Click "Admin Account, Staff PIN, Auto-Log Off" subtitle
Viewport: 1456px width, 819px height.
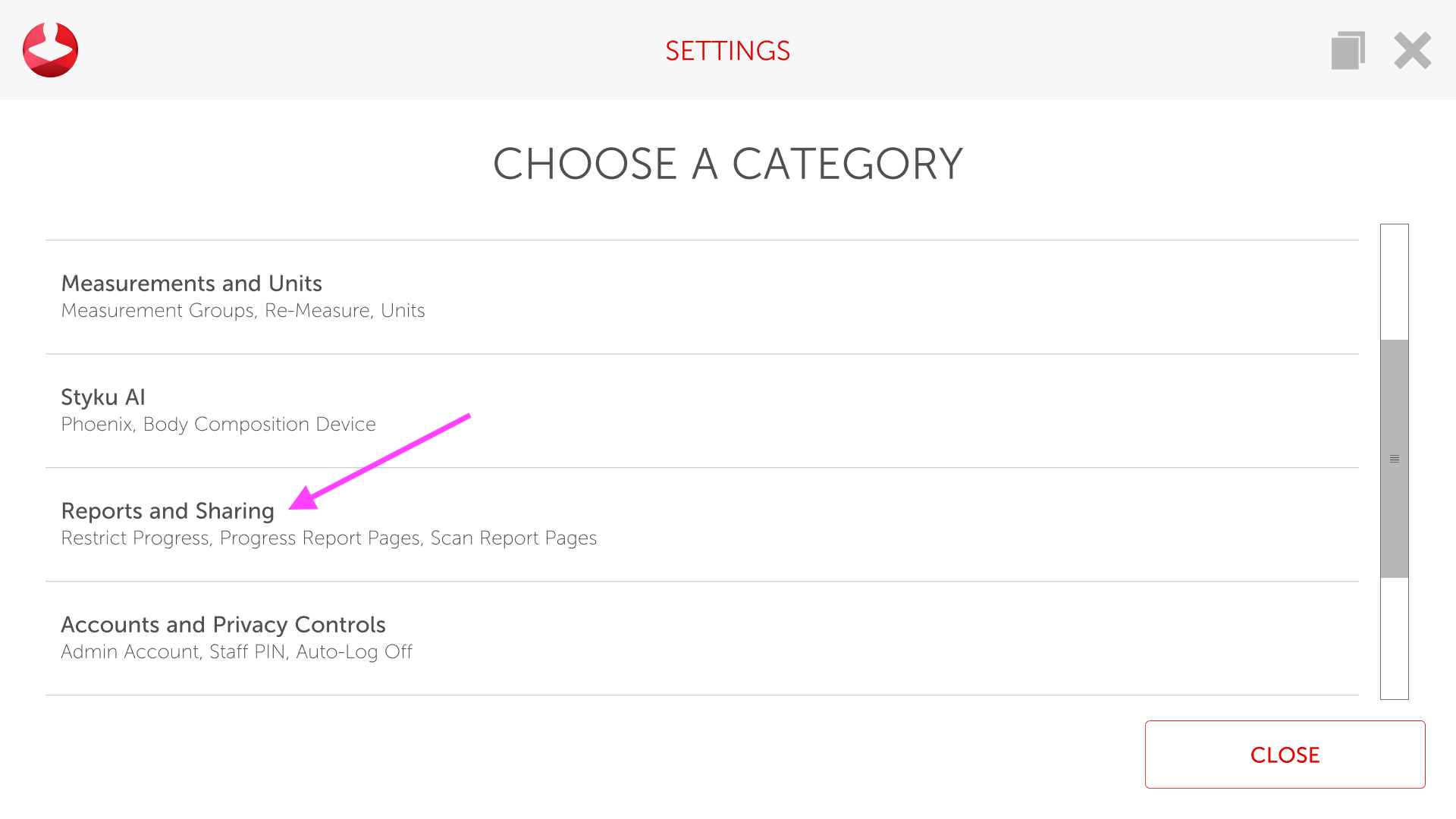tap(237, 652)
